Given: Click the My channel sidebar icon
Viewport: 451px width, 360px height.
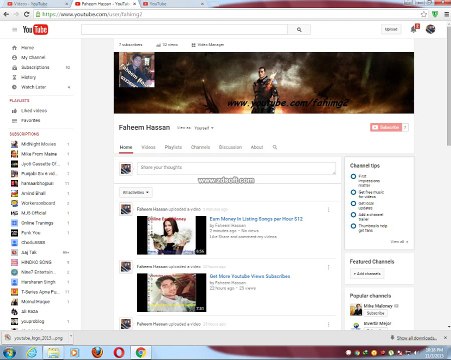Looking at the screenshot, I should click(x=14, y=57).
